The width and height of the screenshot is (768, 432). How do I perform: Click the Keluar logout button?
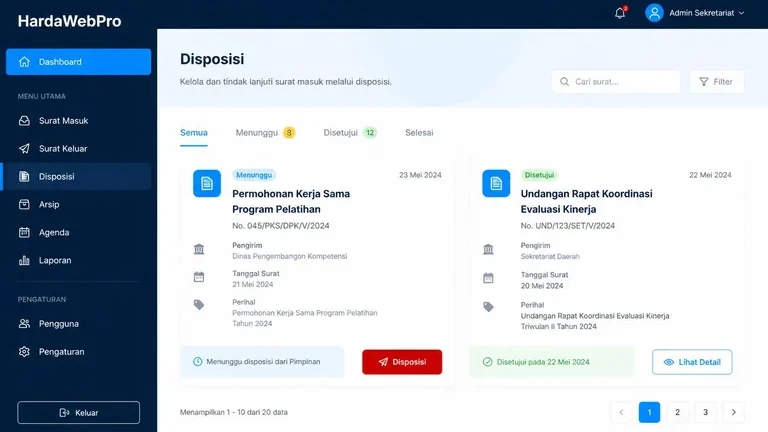[78, 412]
